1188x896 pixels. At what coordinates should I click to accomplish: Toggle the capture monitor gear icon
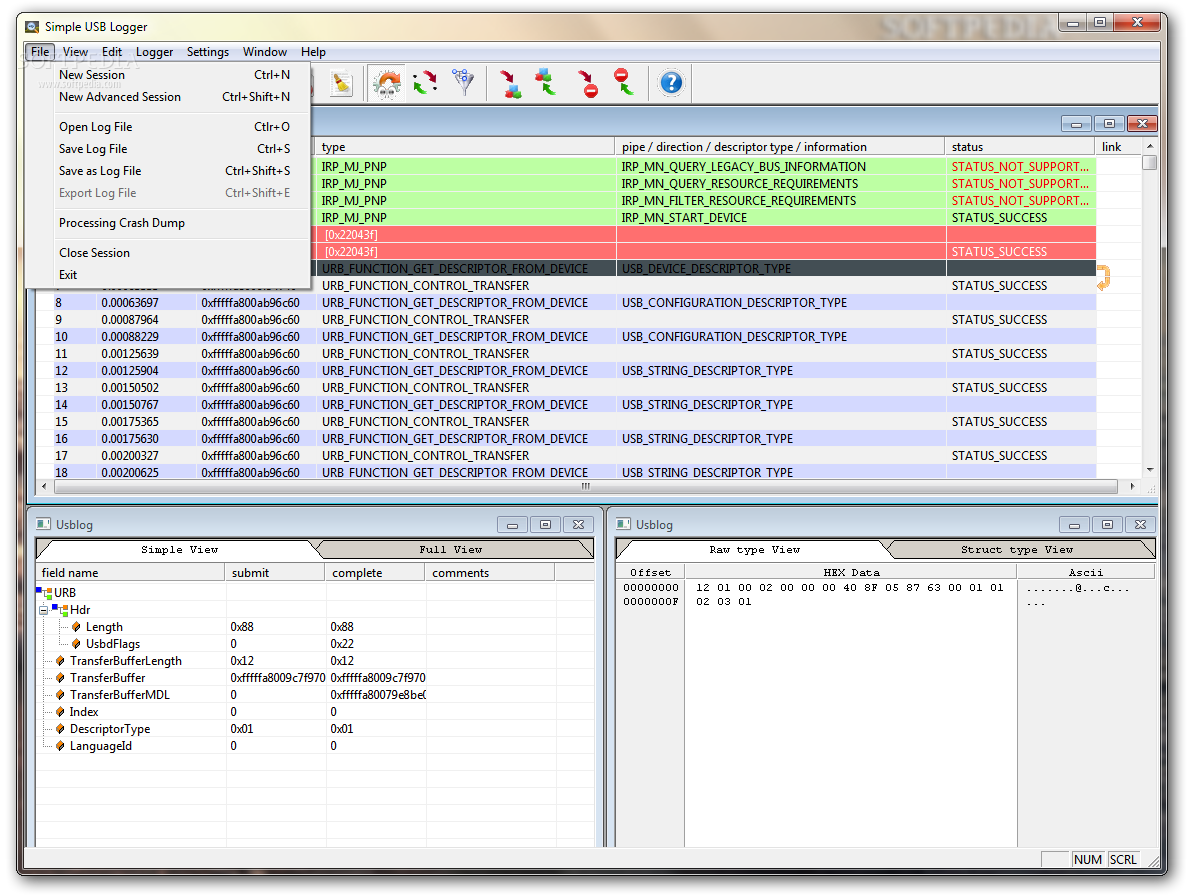[x=388, y=83]
